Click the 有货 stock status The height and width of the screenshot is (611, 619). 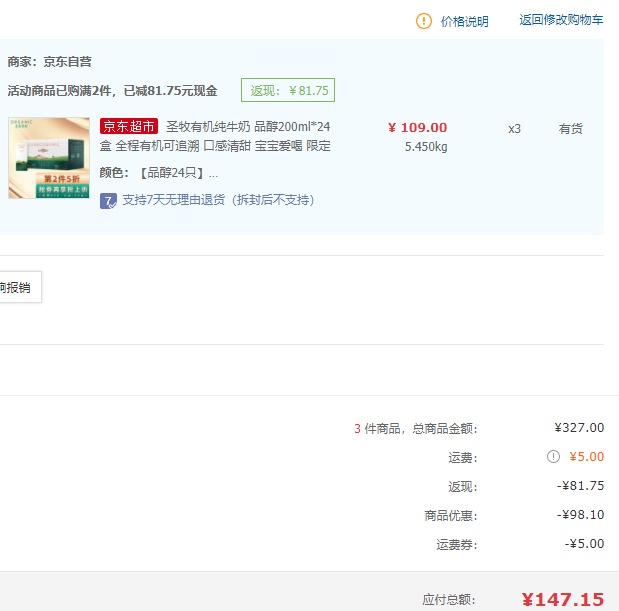tap(570, 129)
